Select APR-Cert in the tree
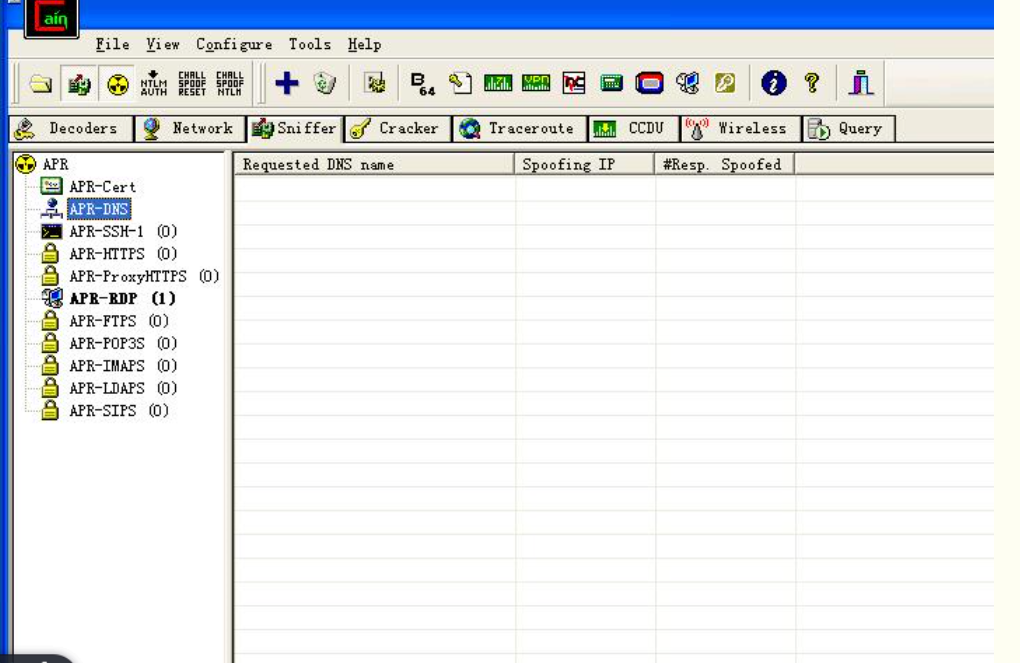 [102, 187]
